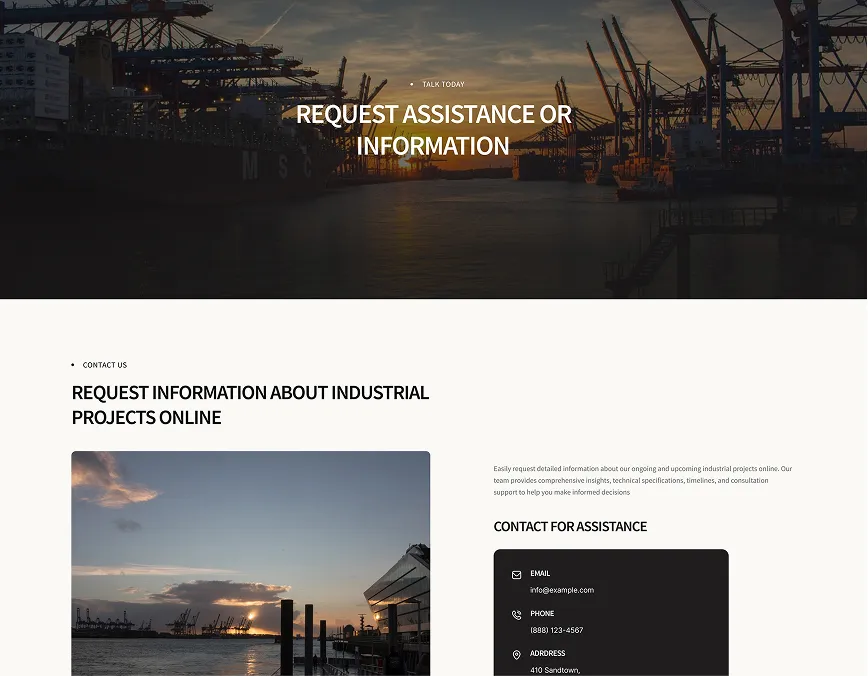Click the email envelope icon
The image size is (868, 676).
click(x=516, y=575)
